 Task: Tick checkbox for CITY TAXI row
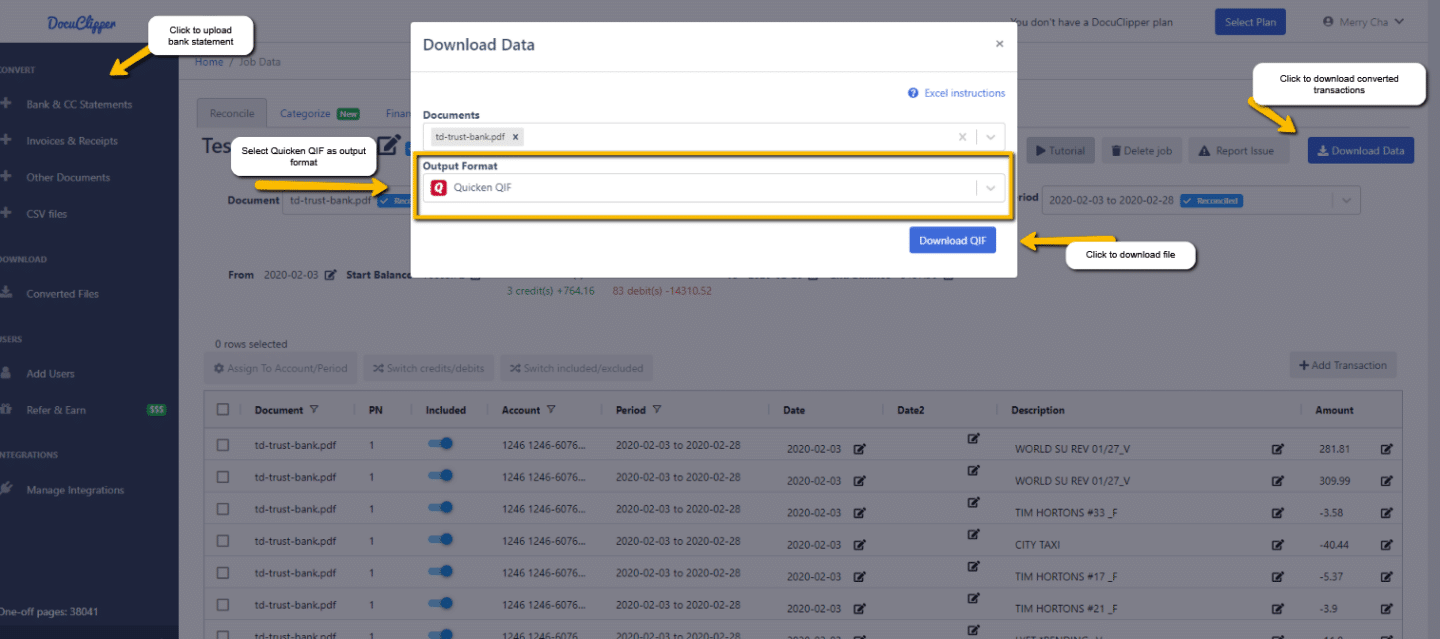pyautogui.click(x=223, y=541)
